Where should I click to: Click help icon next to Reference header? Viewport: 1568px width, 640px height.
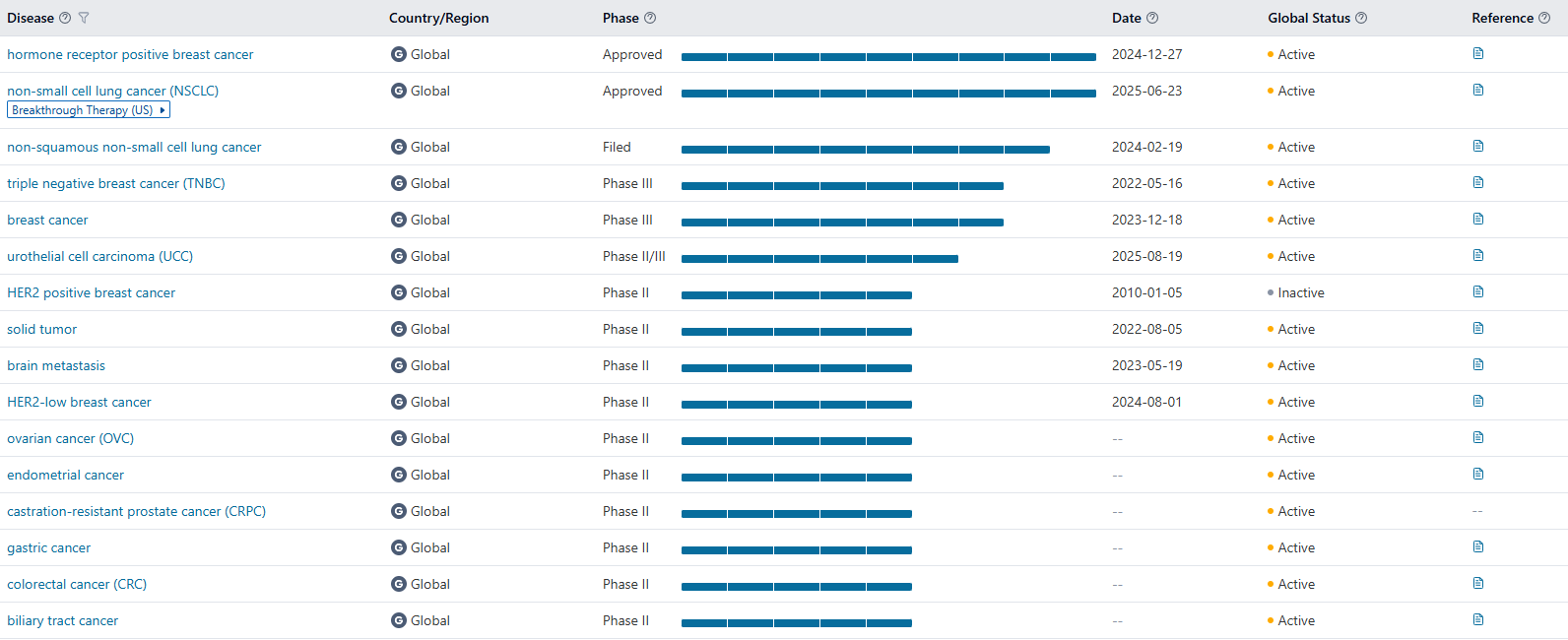click(1544, 18)
